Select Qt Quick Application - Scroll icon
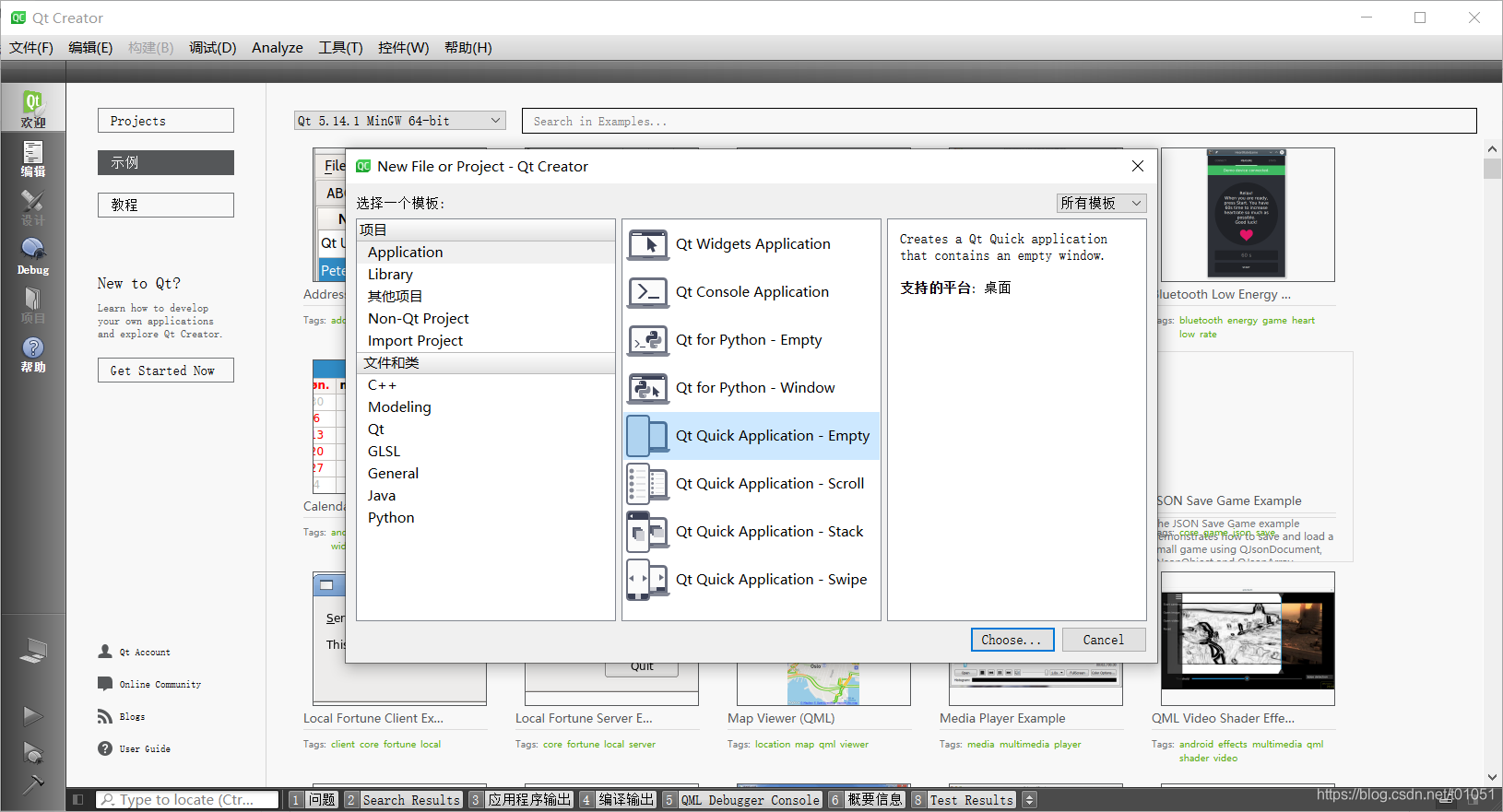Screen dimensions: 1503x812 648,484
